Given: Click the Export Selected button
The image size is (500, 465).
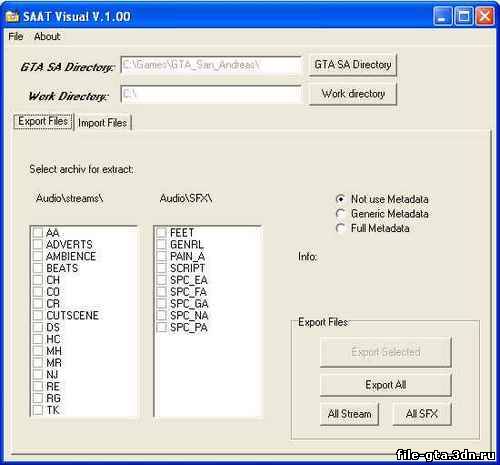Looking at the screenshot, I should [386, 352].
